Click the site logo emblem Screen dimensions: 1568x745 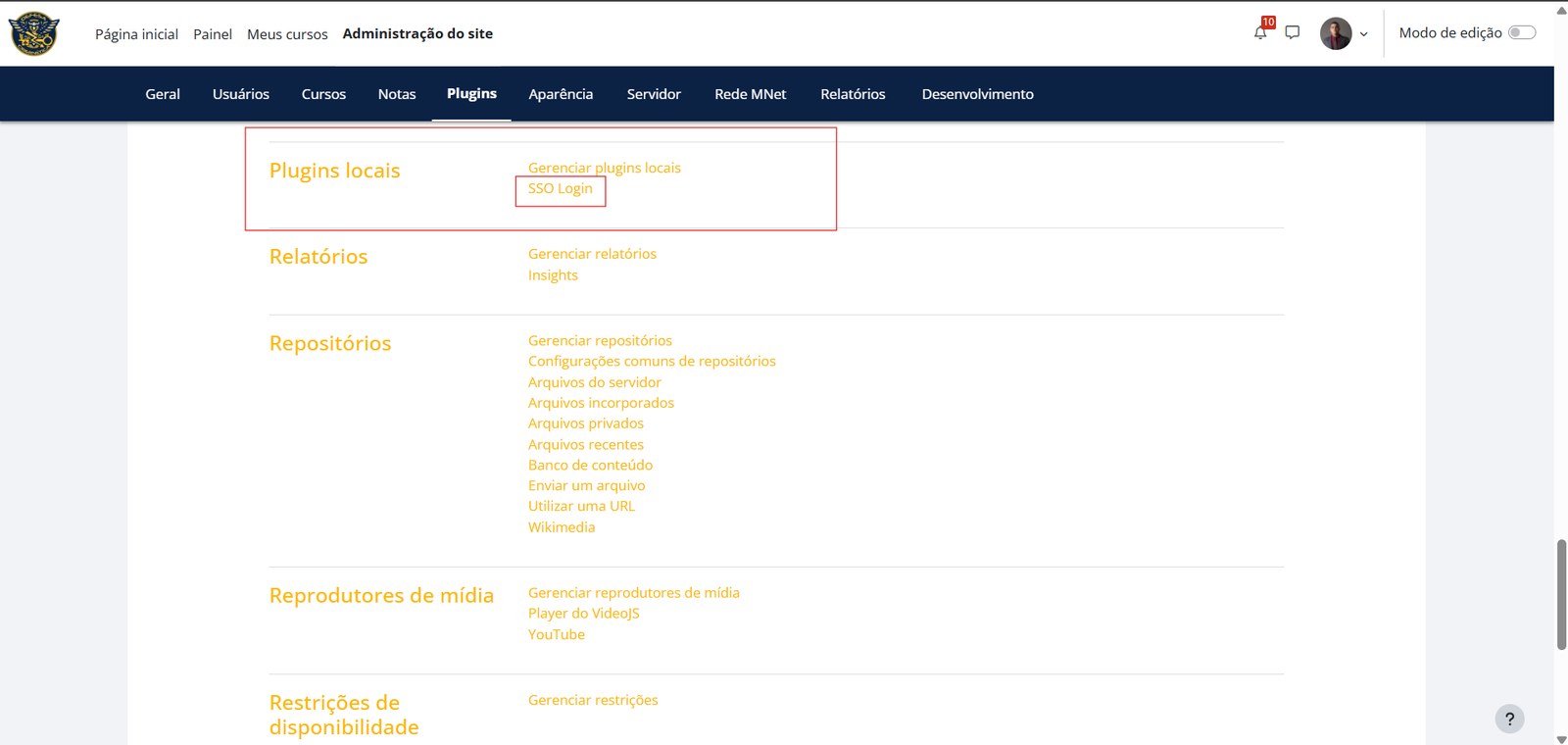[x=34, y=33]
